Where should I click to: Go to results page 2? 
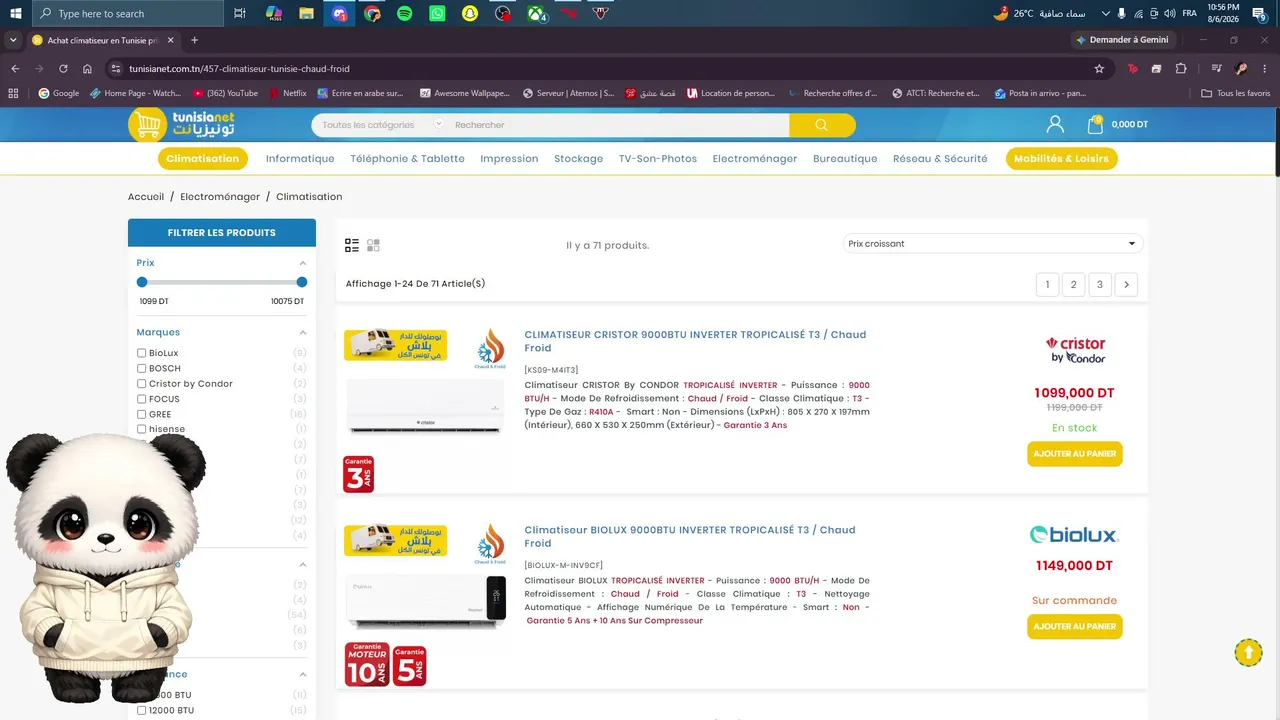coord(1073,285)
